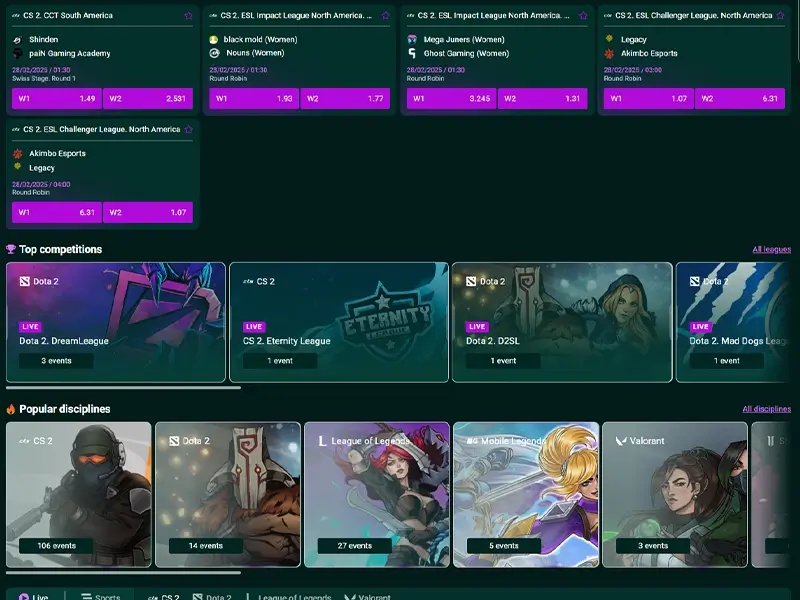Favorite the CCT South America match
This screenshot has height=600, width=800.
[x=188, y=16]
